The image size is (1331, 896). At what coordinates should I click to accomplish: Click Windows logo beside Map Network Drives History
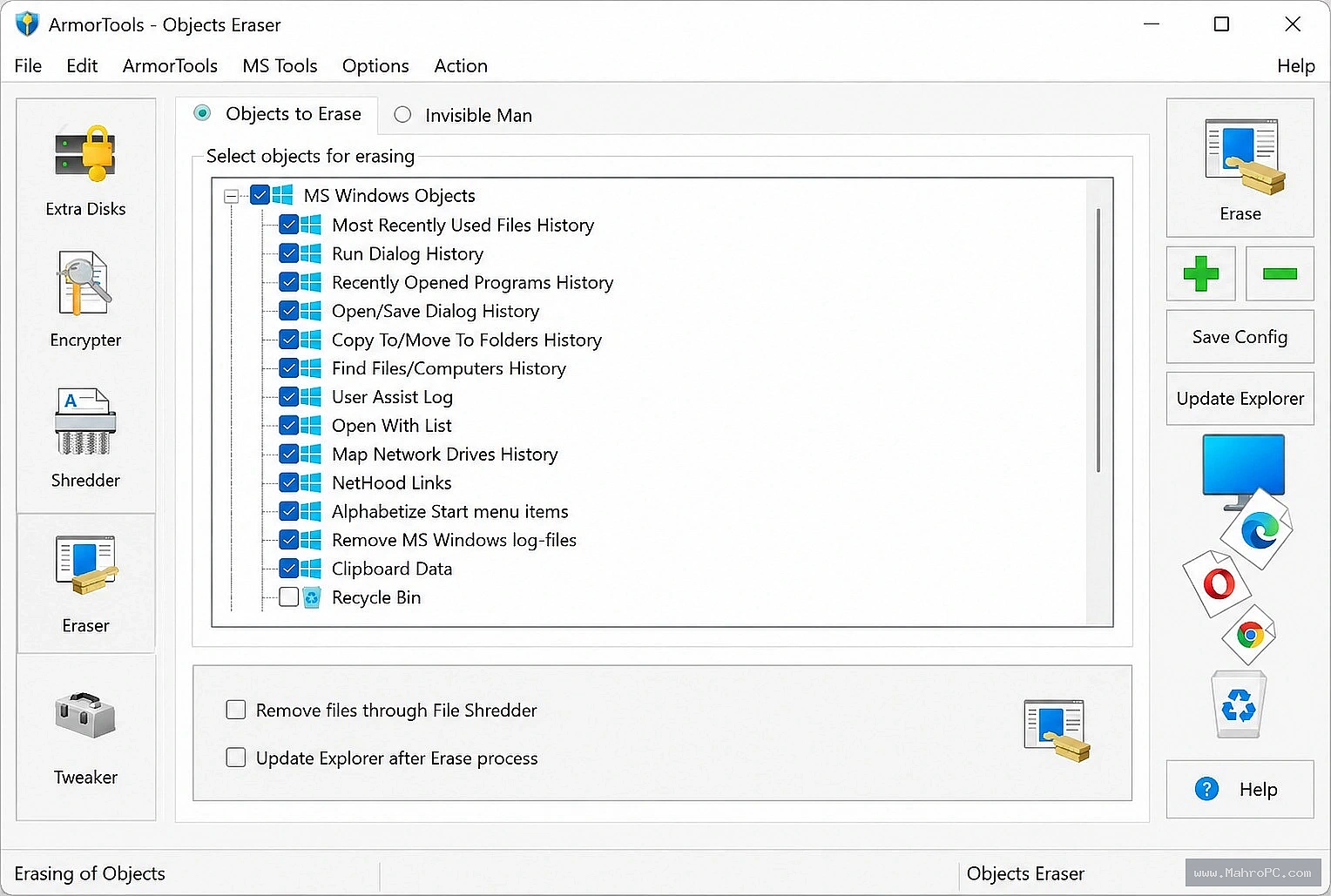(311, 455)
